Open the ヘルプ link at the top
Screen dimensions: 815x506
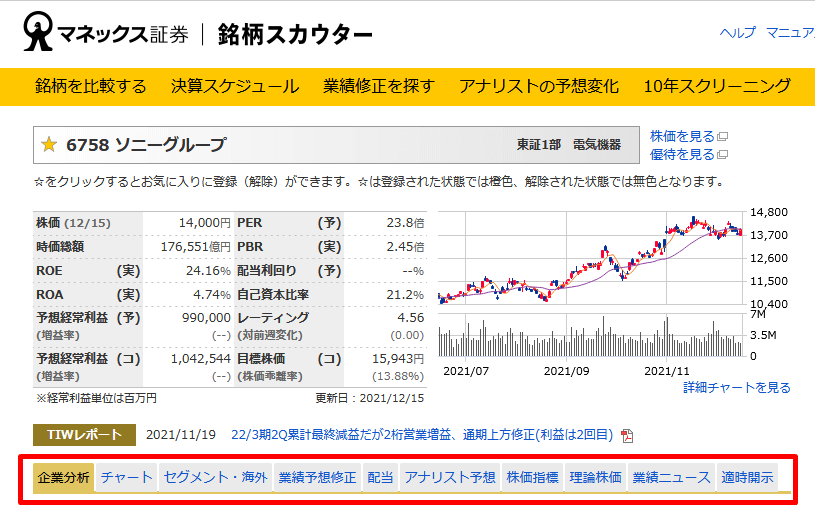pos(737,33)
